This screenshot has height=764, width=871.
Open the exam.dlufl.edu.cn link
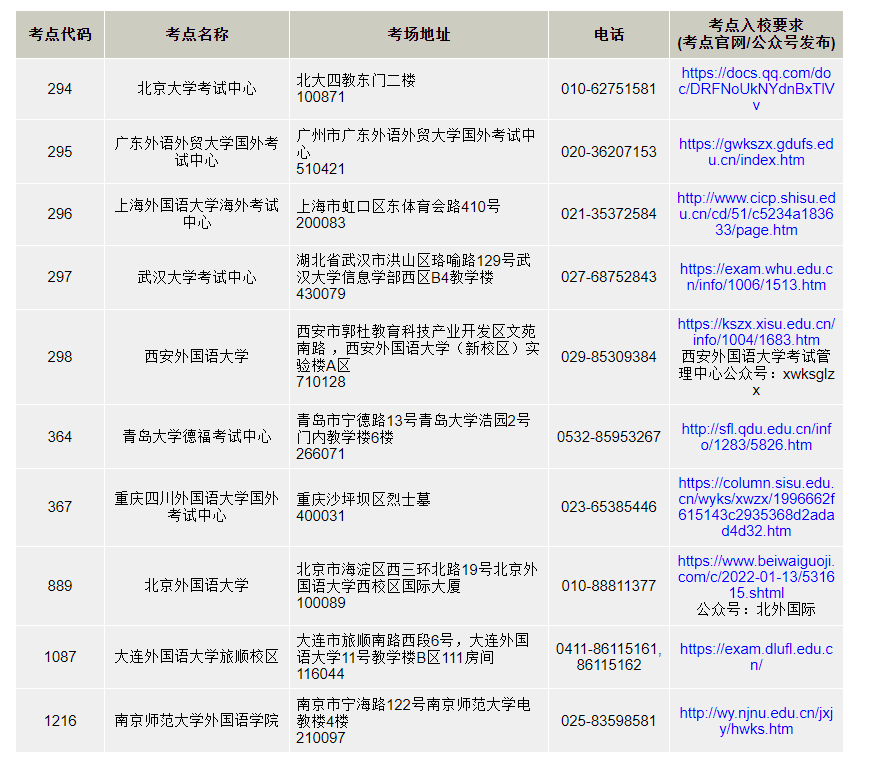click(x=756, y=657)
